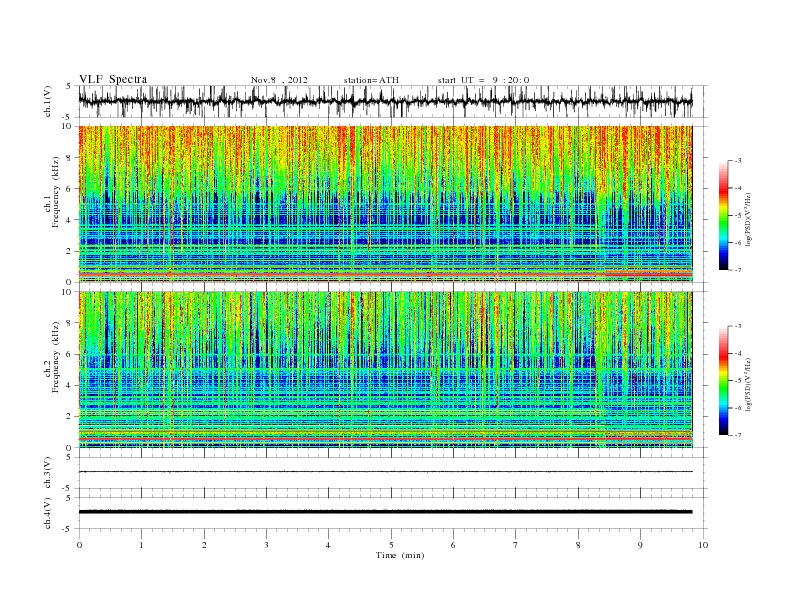The image size is (792, 612).
Task: Click inside the ch.2 spectrogram panel
Action: pos(385,370)
